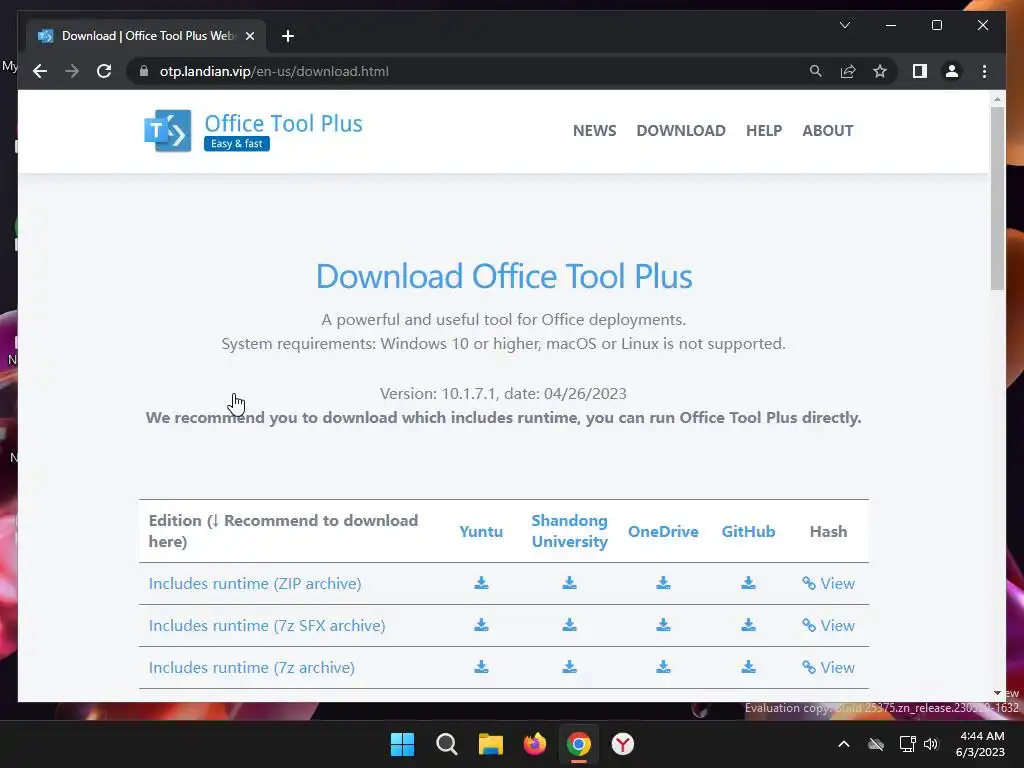Toggle Chrome side panel

(920, 71)
